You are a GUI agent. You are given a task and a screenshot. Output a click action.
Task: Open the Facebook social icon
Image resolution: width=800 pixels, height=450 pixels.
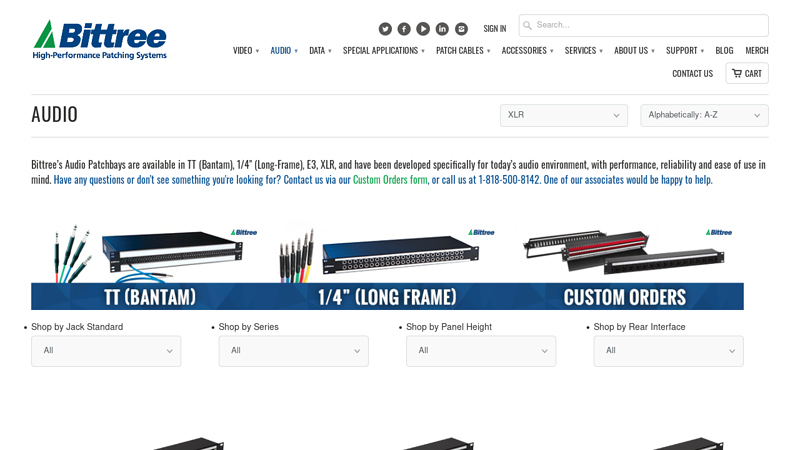coord(404,29)
